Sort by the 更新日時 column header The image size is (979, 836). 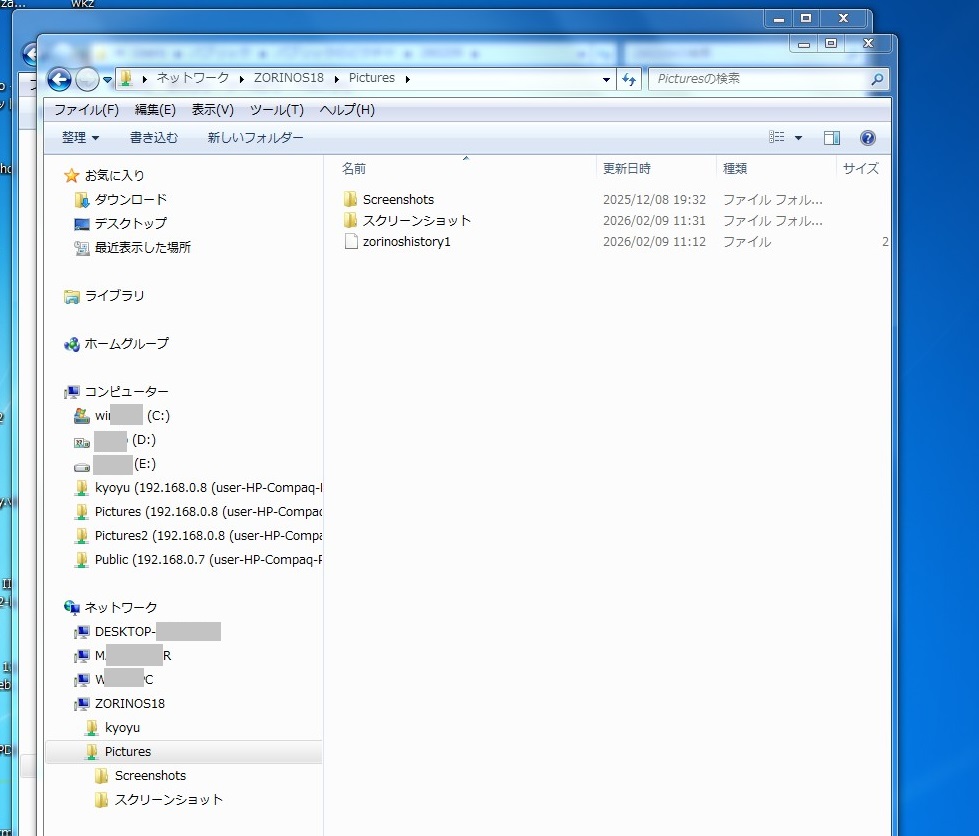coord(627,168)
